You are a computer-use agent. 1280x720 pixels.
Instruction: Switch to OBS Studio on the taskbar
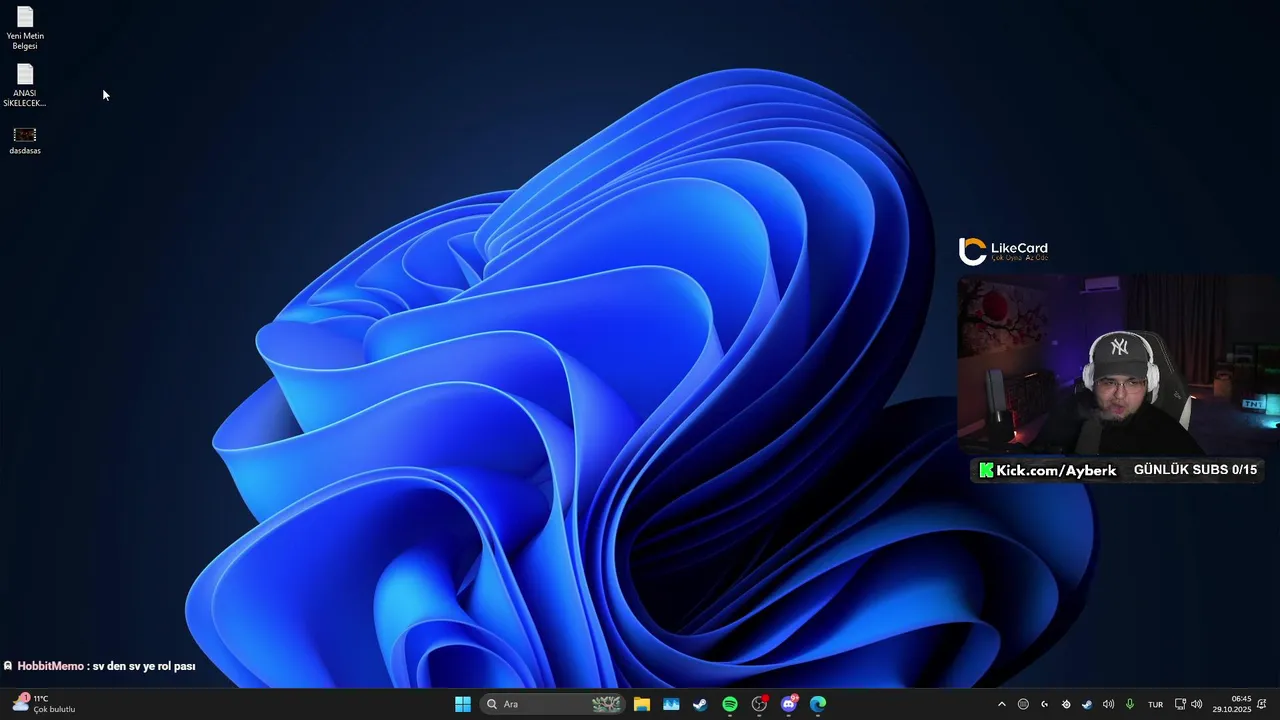[759, 704]
